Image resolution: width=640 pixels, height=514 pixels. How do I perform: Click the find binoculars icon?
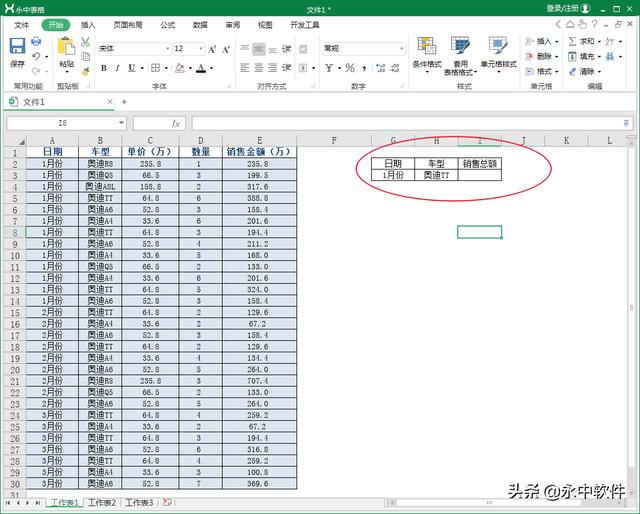(x=610, y=56)
